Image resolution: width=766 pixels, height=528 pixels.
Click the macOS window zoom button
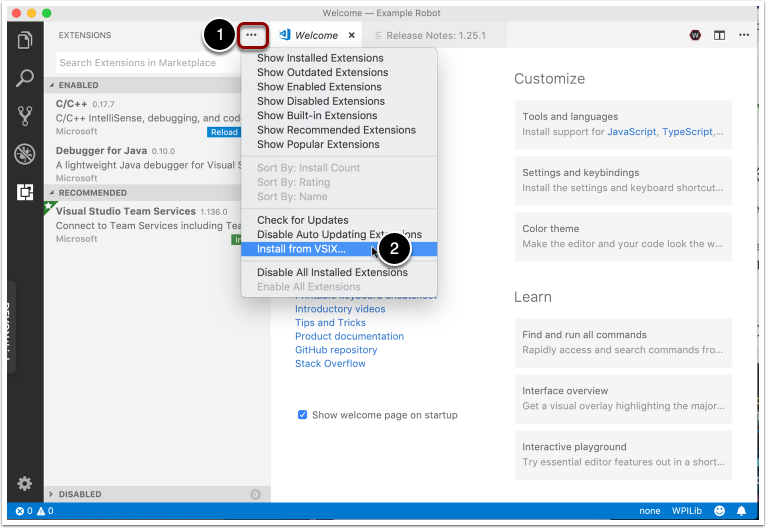(46, 13)
